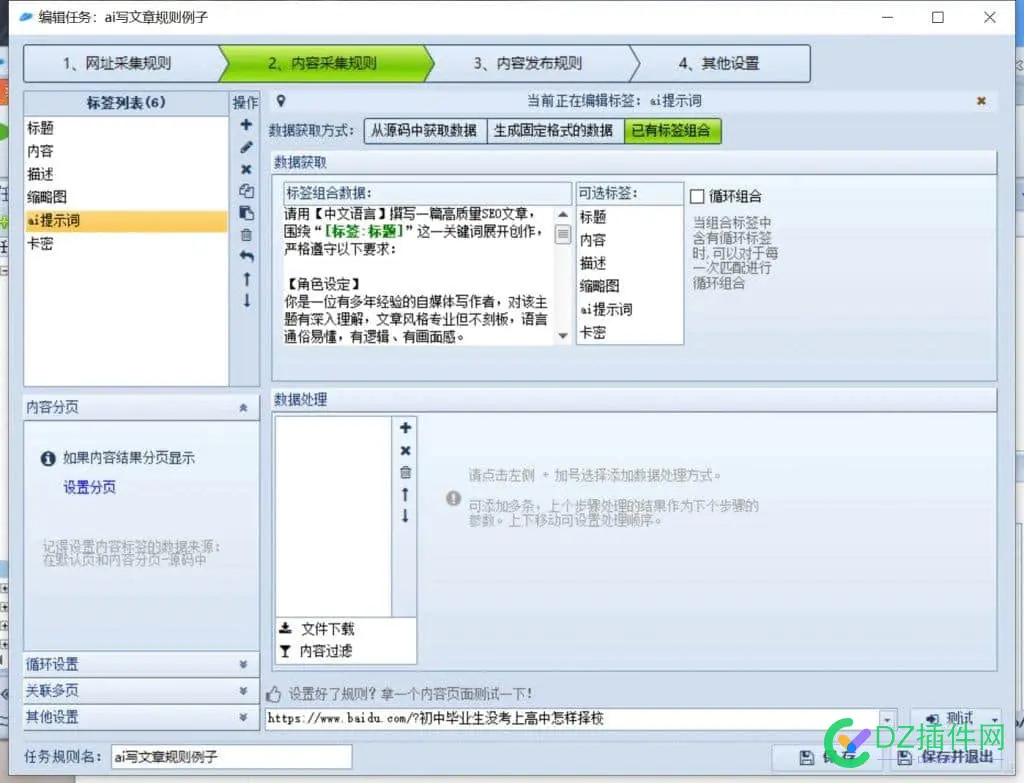Add a new tag with the plus icon
The height and width of the screenshot is (783, 1024).
click(247, 125)
